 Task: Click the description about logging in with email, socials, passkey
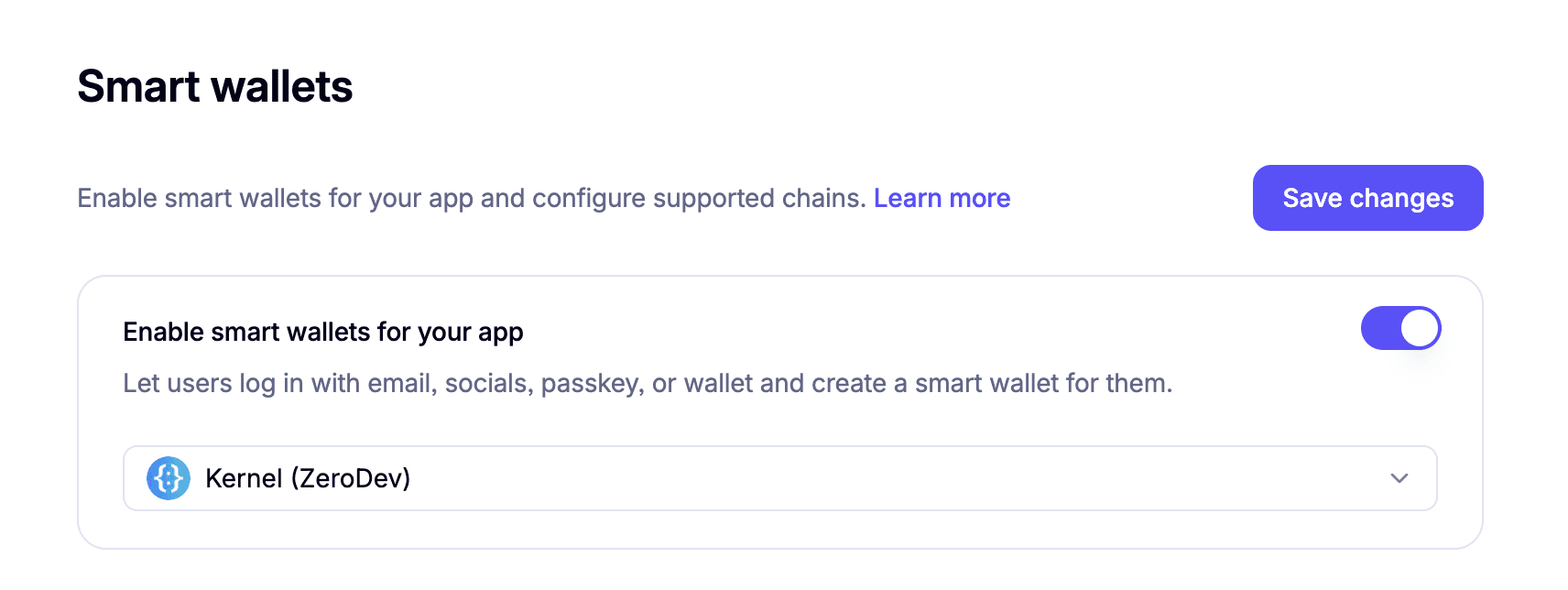coord(648,383)
